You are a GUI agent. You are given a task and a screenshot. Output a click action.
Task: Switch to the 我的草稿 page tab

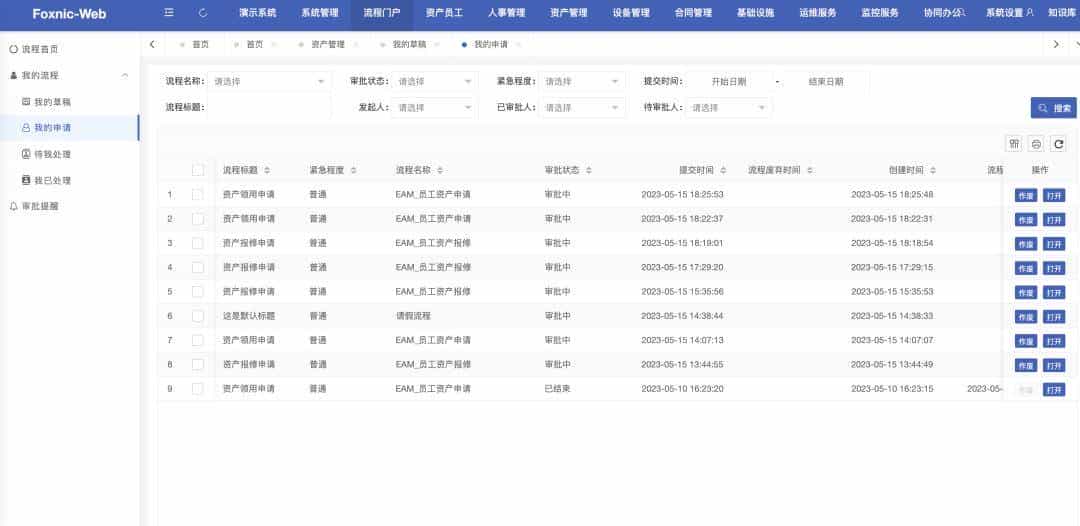(x=409, y=44)
